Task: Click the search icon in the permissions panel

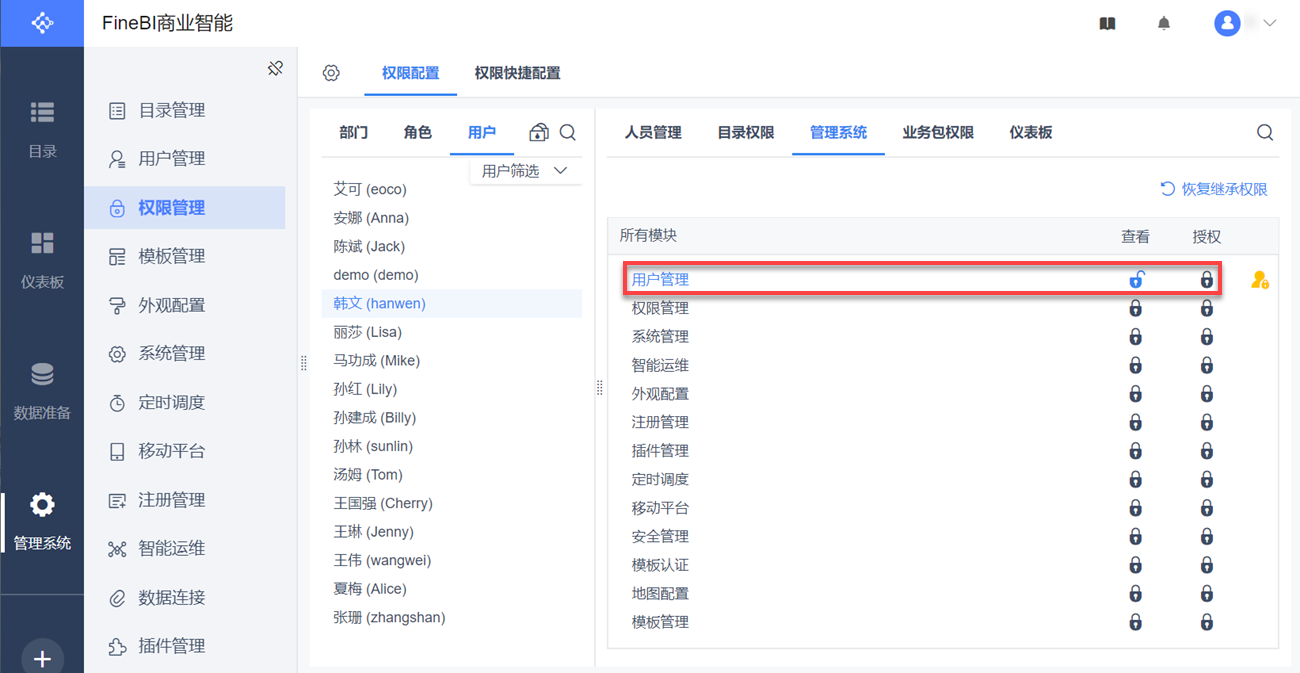Action: pyautogui.click(x=1265, y=132)
